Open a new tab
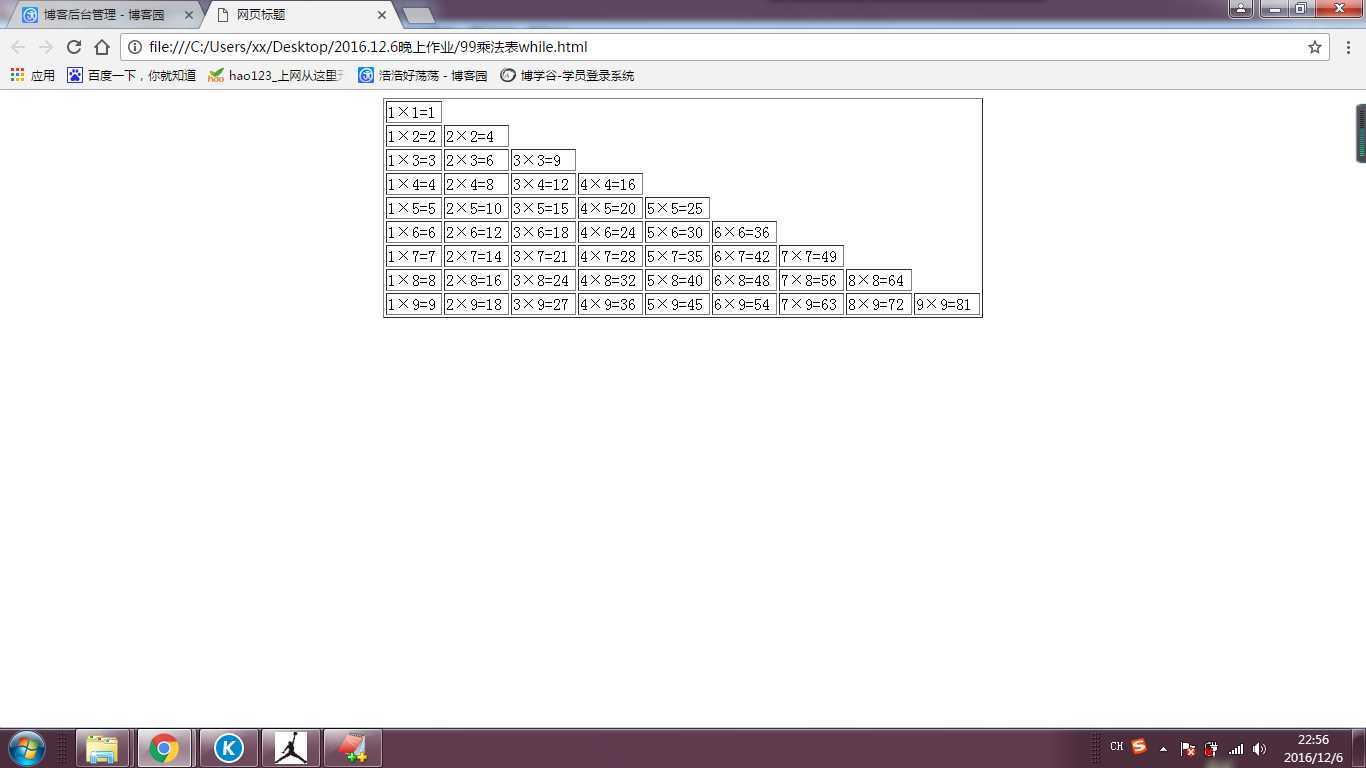The image size is (1366, 768). pyautogui.click(x=418, y=15)
